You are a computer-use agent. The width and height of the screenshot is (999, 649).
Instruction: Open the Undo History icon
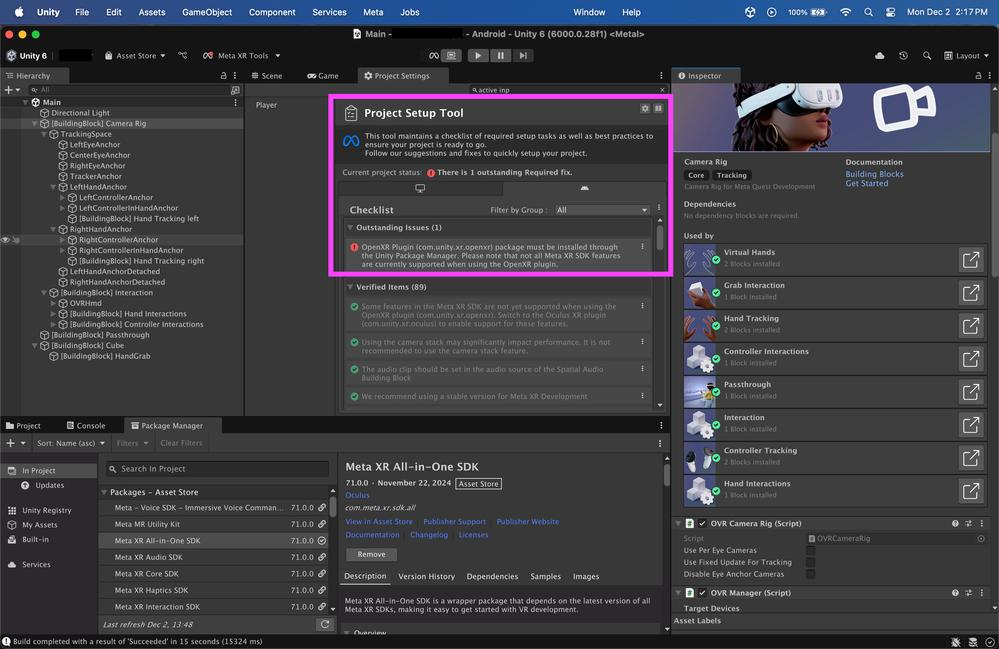pos(903,55)
